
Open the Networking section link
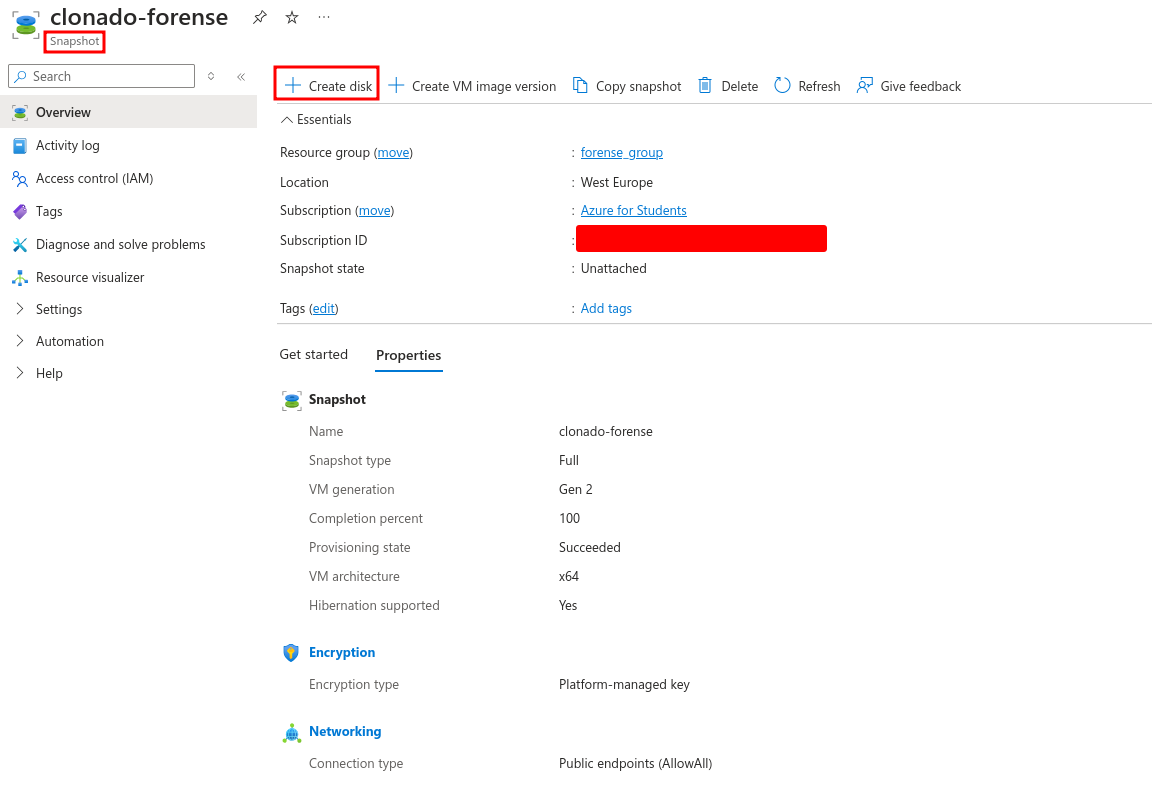pyautogui.click(x=345, y=732)
